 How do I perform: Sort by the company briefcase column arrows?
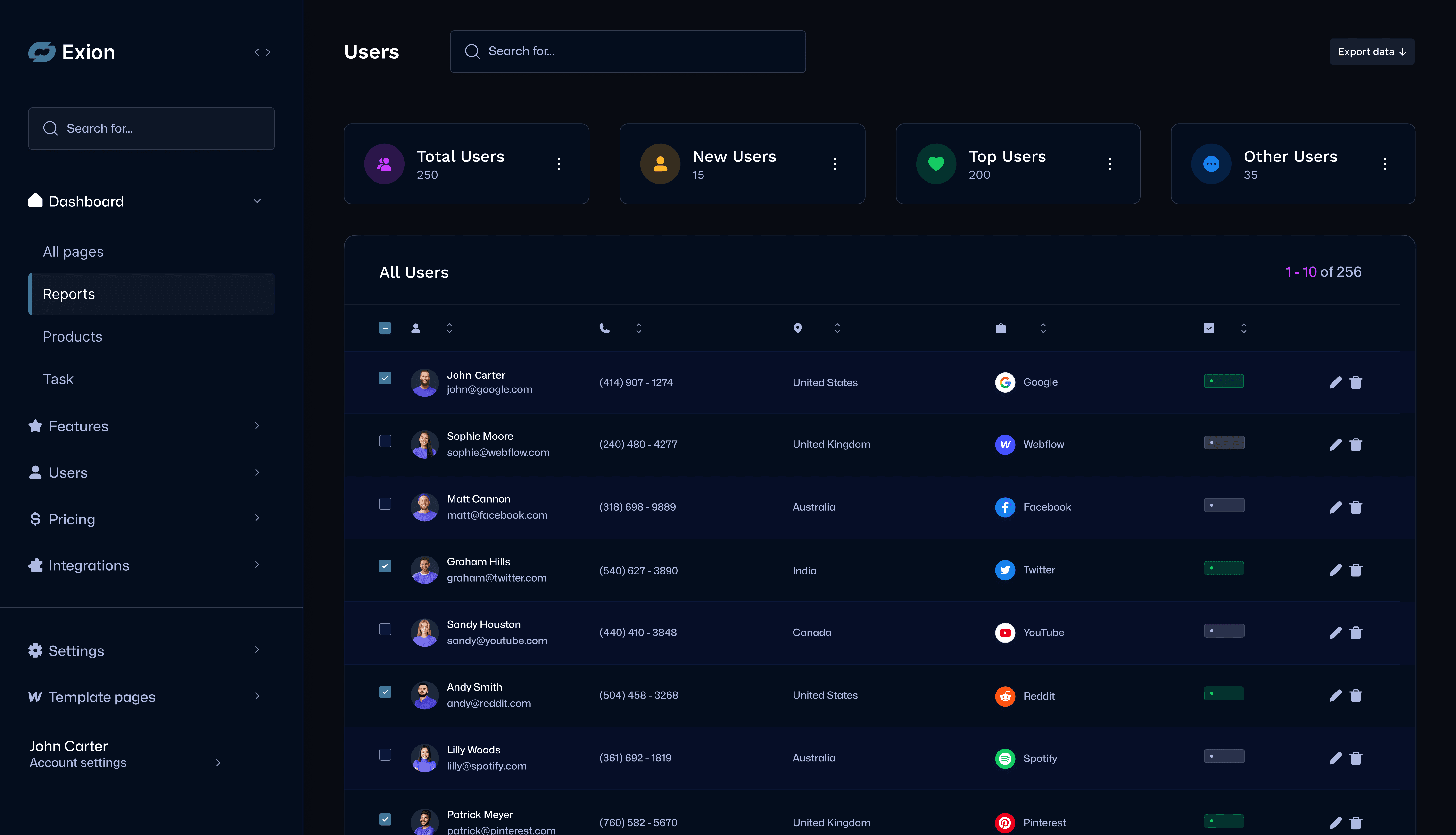pyautogui.click(x=1043, y=329)
